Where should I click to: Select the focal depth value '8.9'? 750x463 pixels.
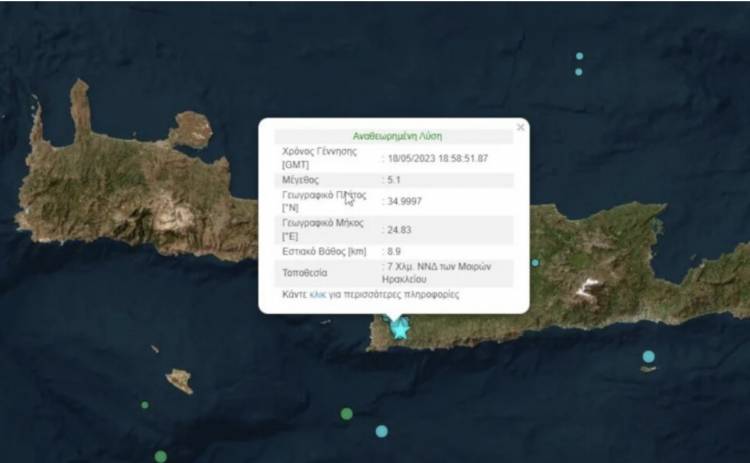click(394, 251)
